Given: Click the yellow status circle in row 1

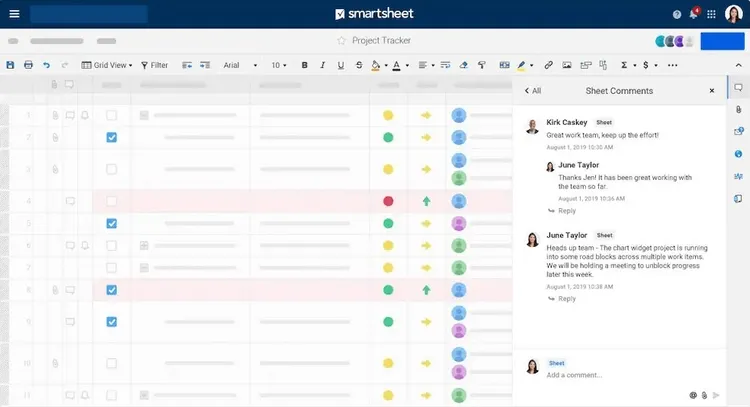Looking at the screenshot, I should pos(388,115).
